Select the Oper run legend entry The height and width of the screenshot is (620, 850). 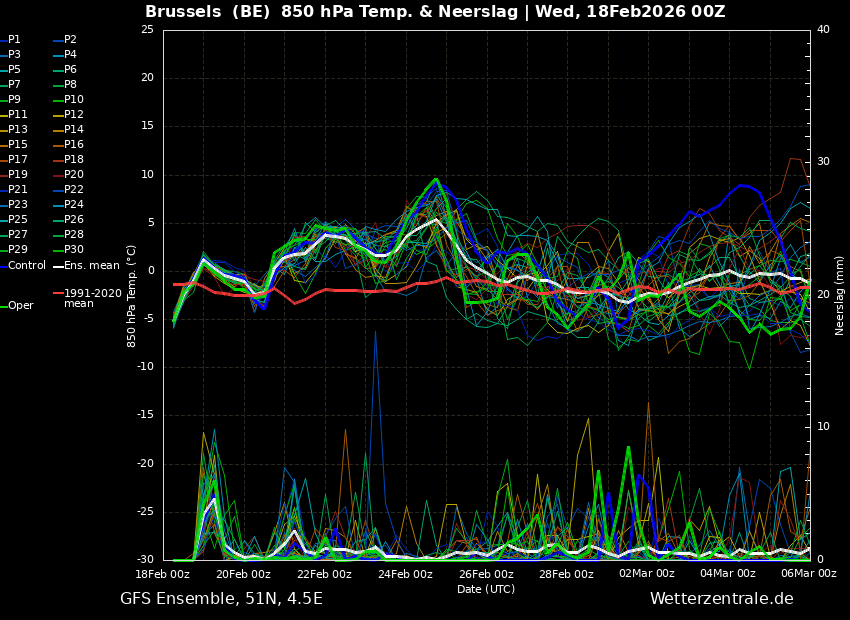tap(20, 306)
